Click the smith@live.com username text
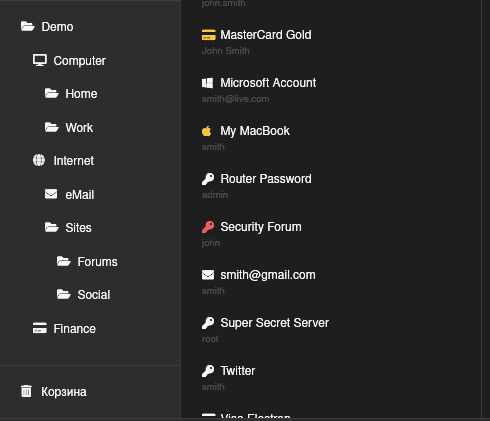490x421 pixels. pyautogui.click(x=235, y=99)
